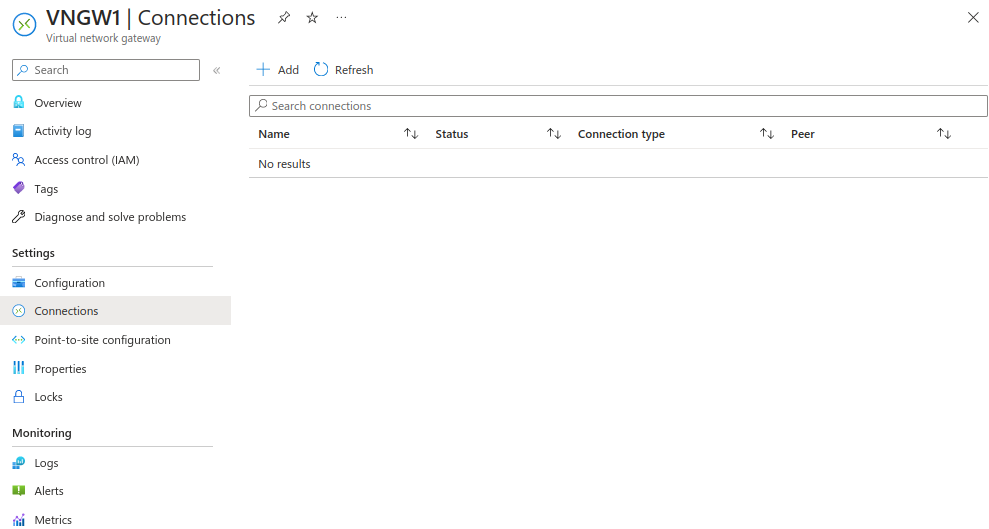Open the Activity log
989x529 pixels.
pos(62,131)
